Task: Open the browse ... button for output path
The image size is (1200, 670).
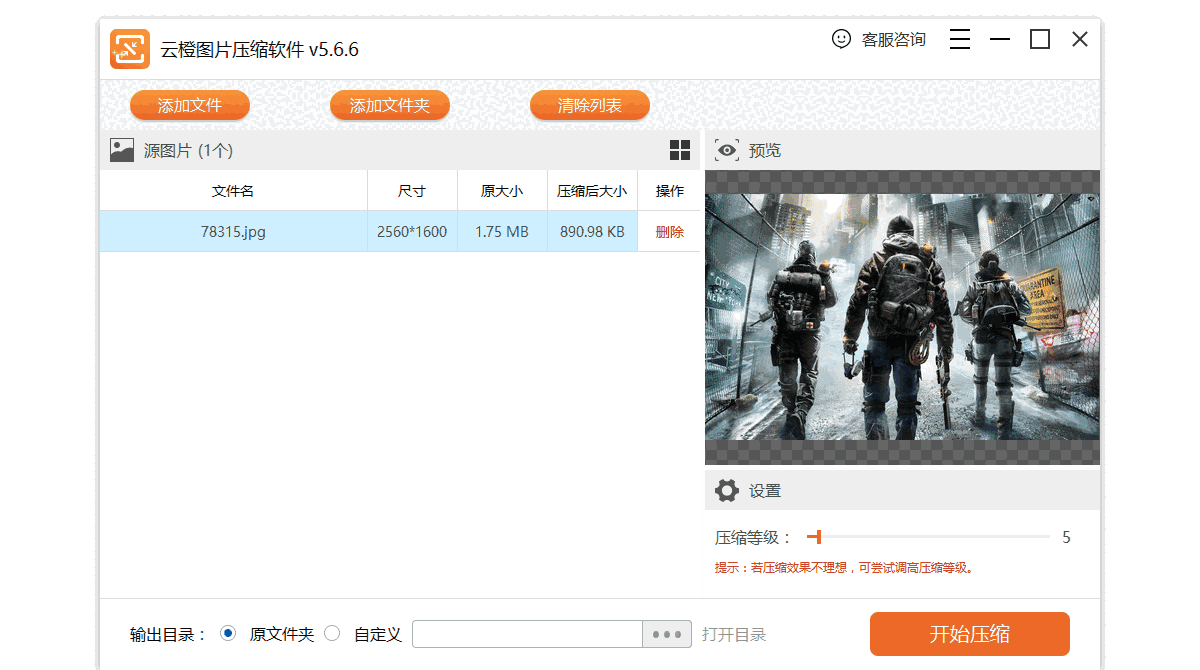Action: [666, 634]
